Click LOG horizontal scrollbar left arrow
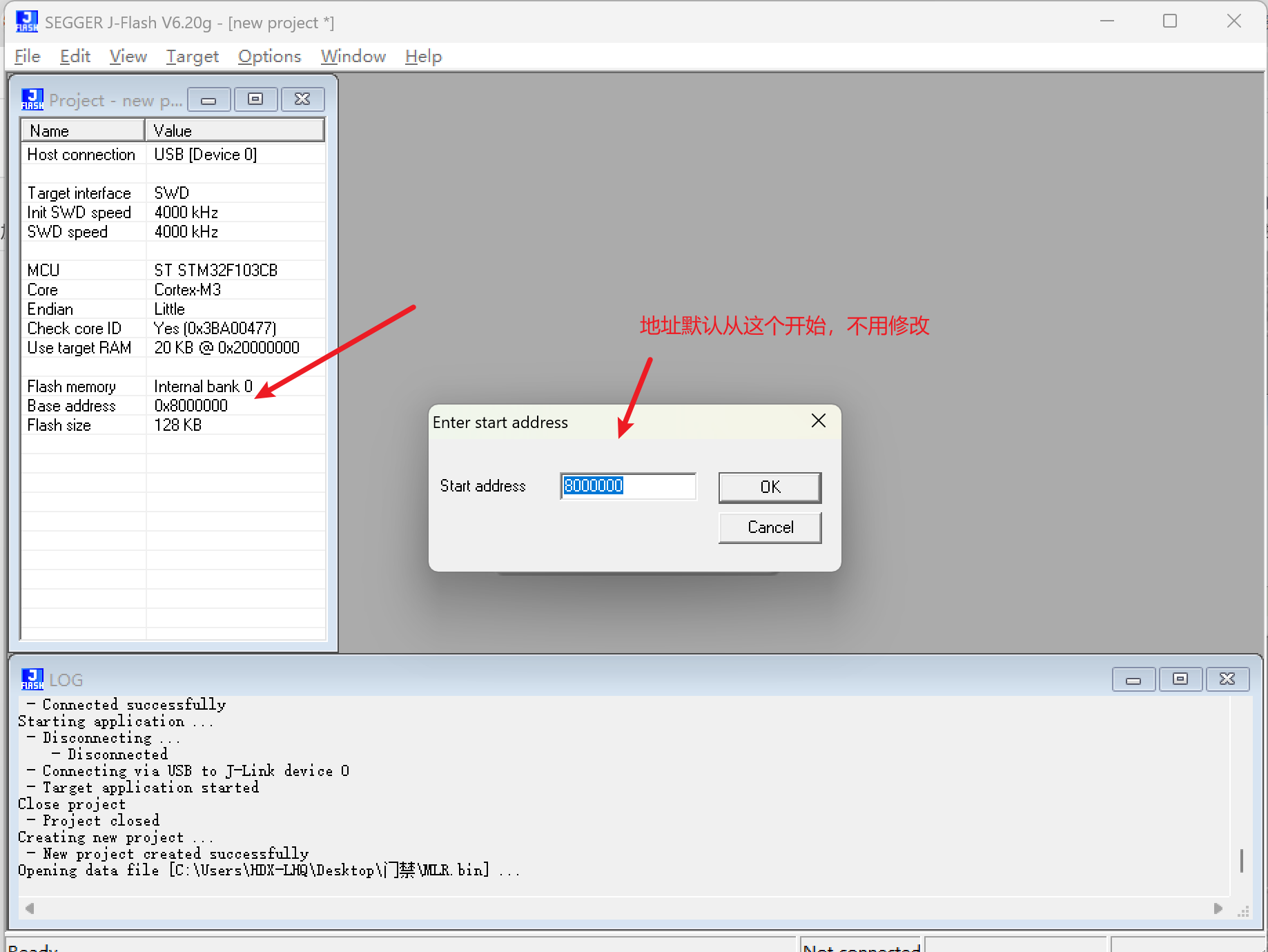Viewport: 1268px width, 952px height. pyautogui.click(x=29, y=909)
